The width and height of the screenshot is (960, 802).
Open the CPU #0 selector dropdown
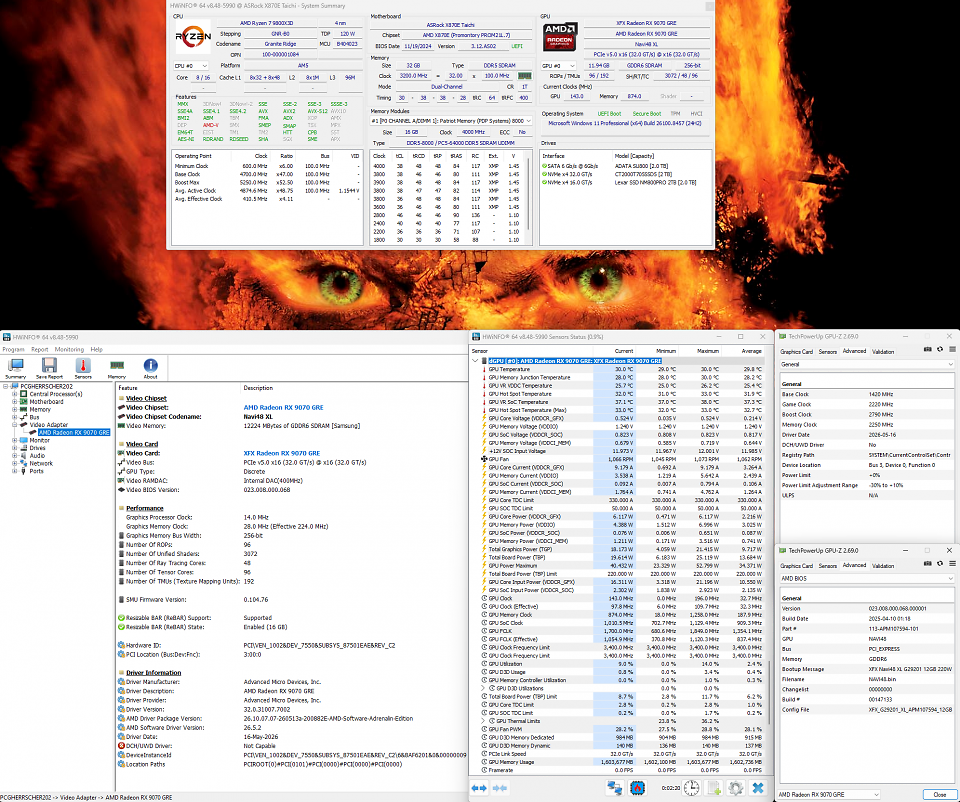pos(191,66)
